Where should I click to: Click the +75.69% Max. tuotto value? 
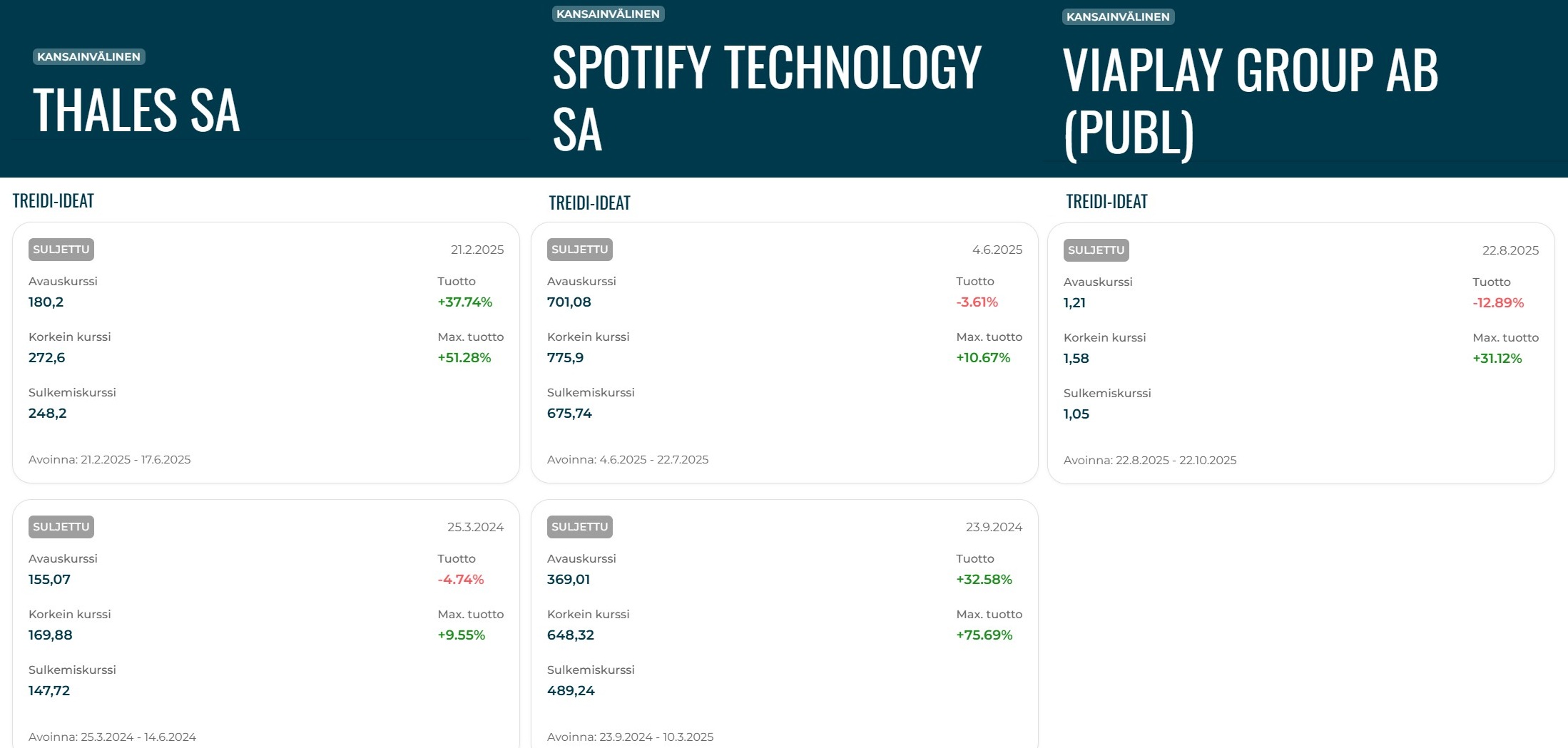(x=984, y=635)
